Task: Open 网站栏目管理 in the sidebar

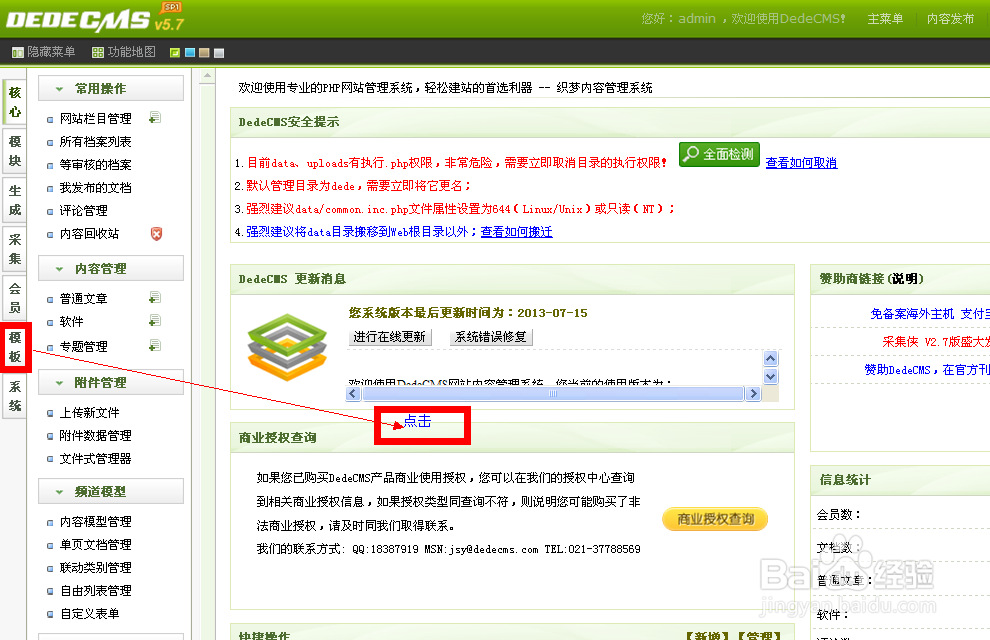Action: (x=95, y=119)
